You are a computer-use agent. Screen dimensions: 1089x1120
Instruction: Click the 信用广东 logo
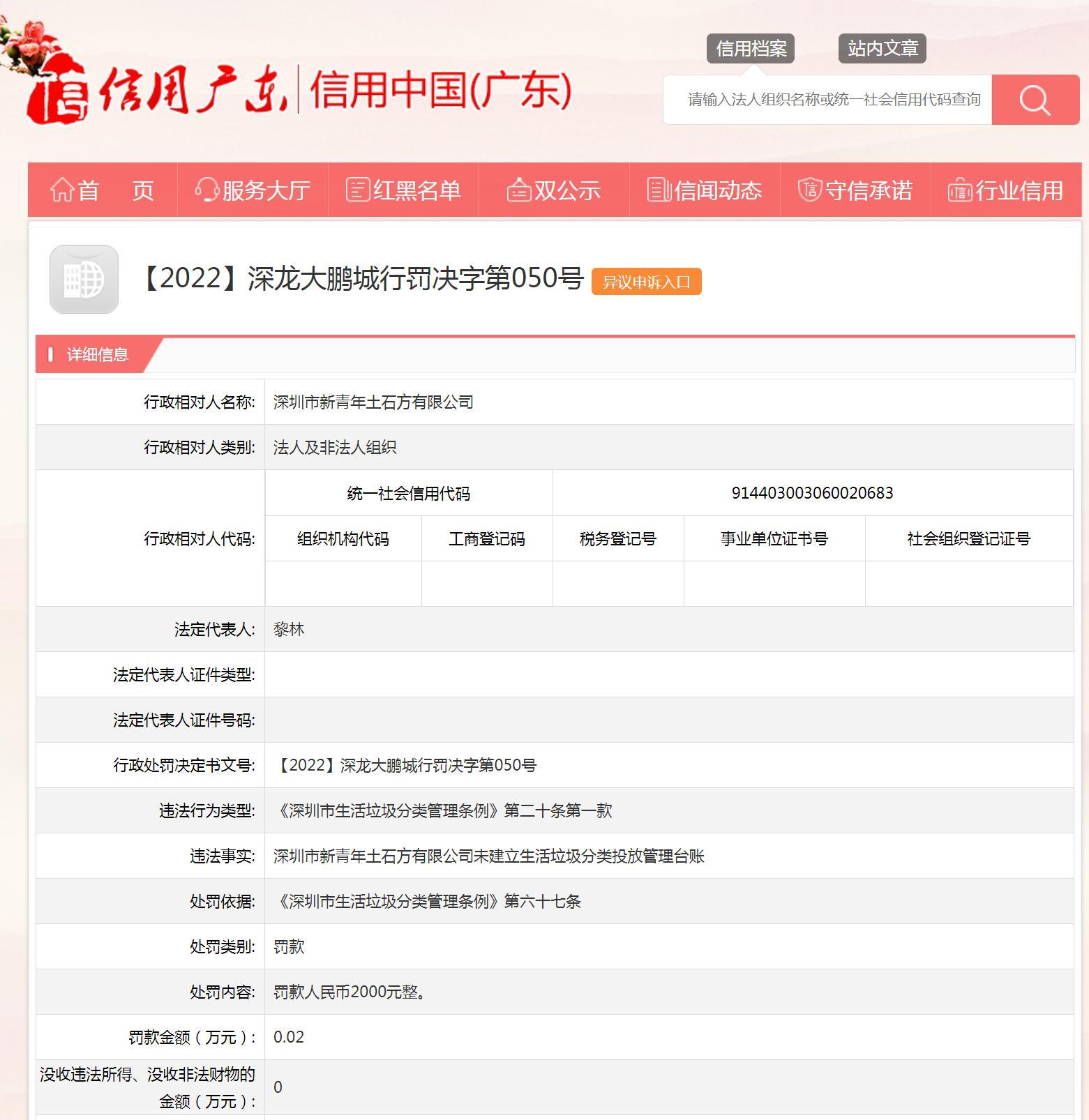click(157, 89)
